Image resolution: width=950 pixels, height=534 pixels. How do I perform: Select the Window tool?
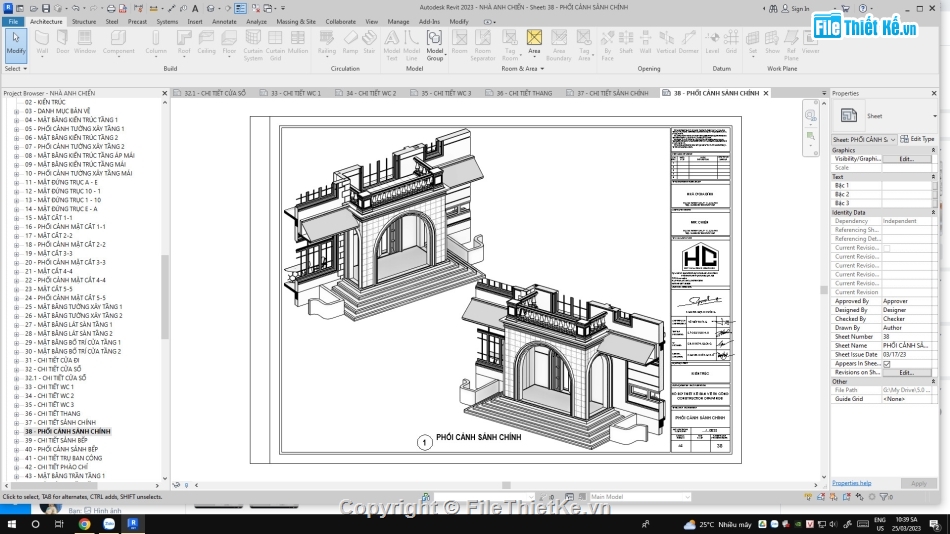[x=85, y=42]
